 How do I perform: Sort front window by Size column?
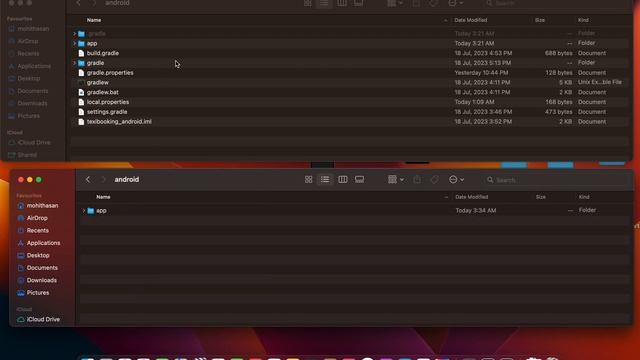pyautogui.click(x=540, y=197)
